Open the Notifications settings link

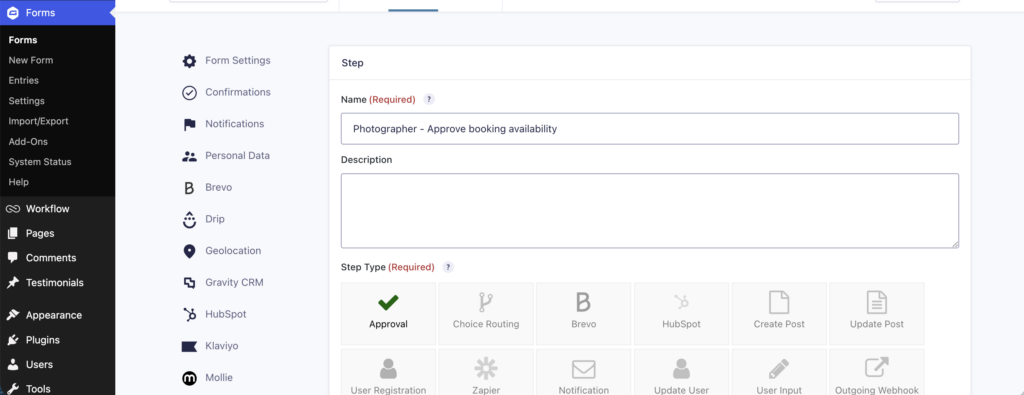pos(234,124)
